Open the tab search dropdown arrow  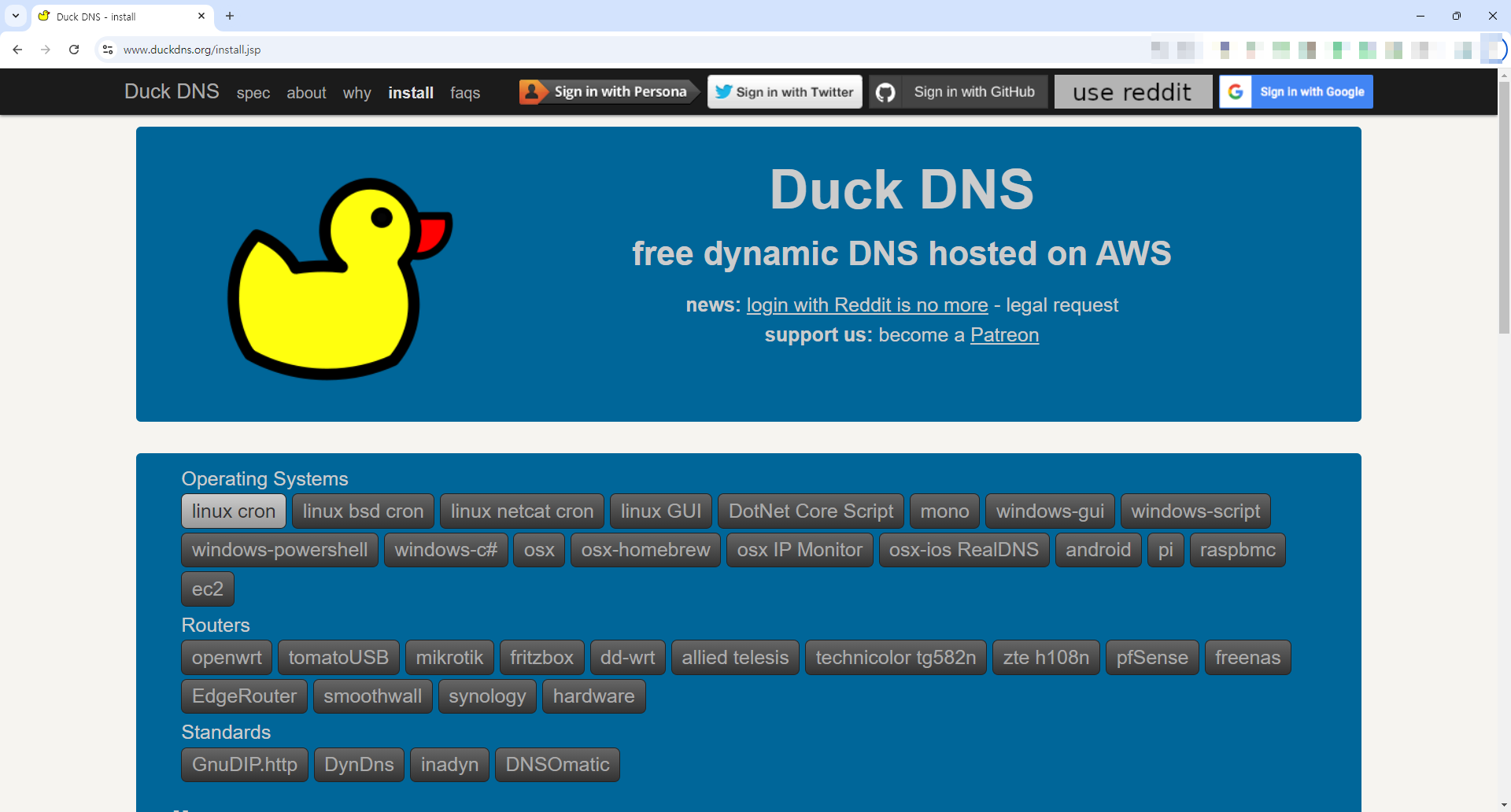[16, 16]
